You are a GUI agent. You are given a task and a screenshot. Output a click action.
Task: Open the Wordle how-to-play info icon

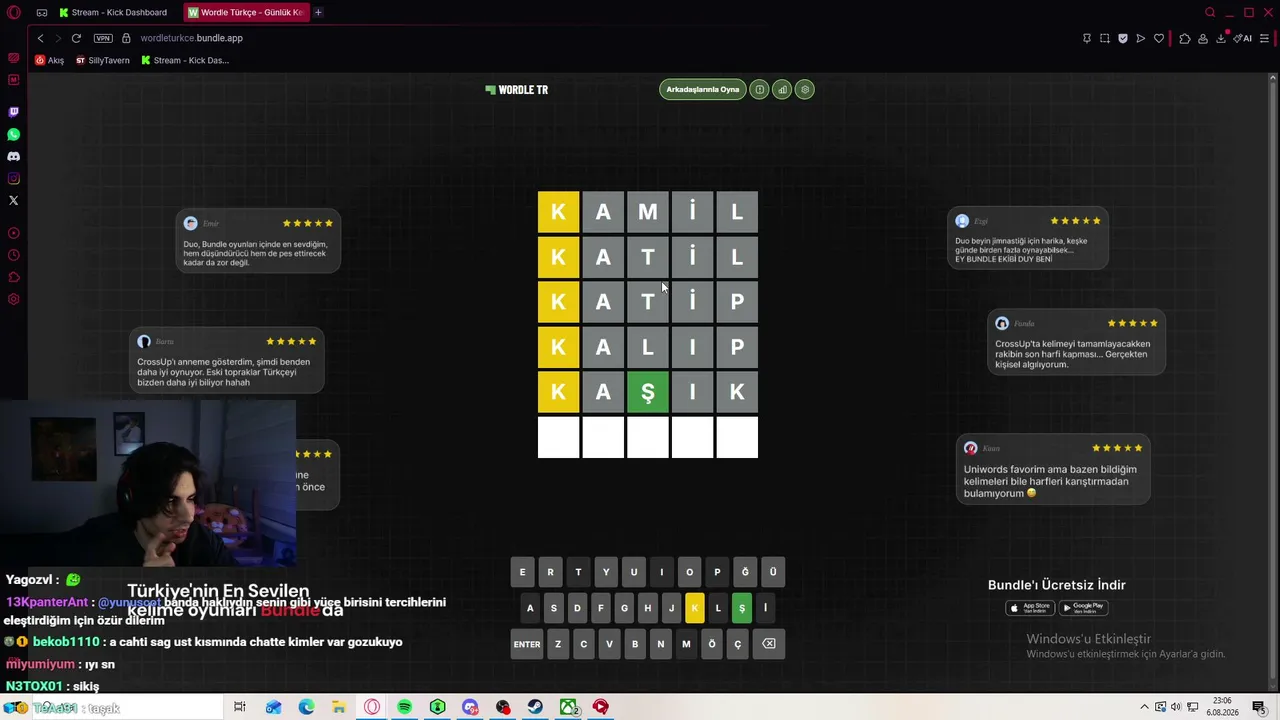(x=760, y=90)
